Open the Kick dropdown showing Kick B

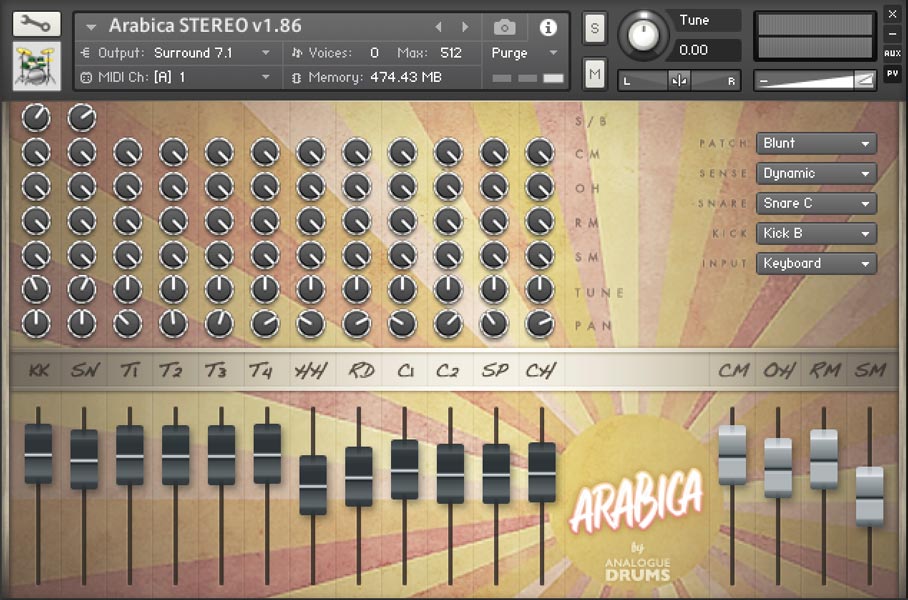[x=816, y=233]
